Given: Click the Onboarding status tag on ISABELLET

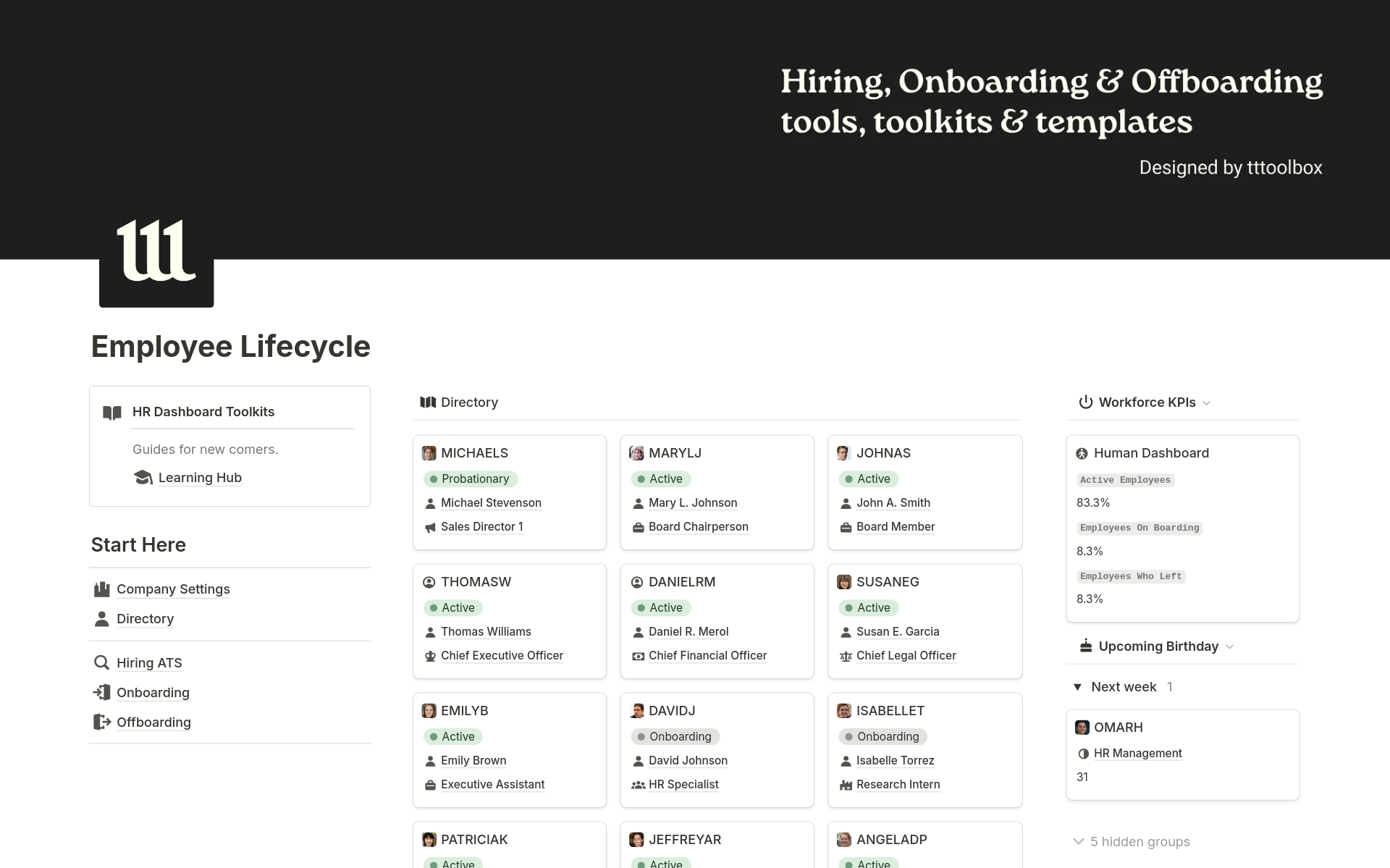Looking at the screenshot, I should (x=883, y=737).
